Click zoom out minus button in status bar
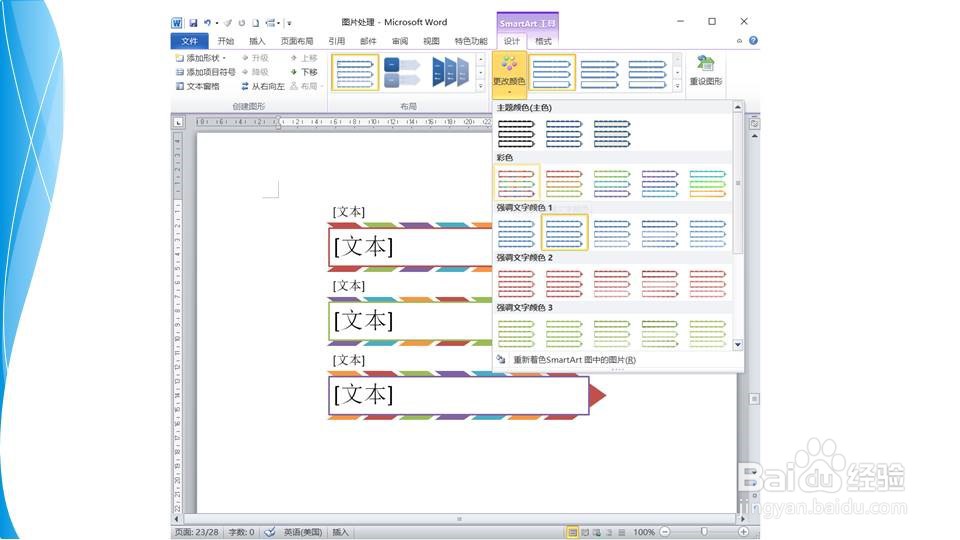This screenshot has height=540, width=960. 665,532
